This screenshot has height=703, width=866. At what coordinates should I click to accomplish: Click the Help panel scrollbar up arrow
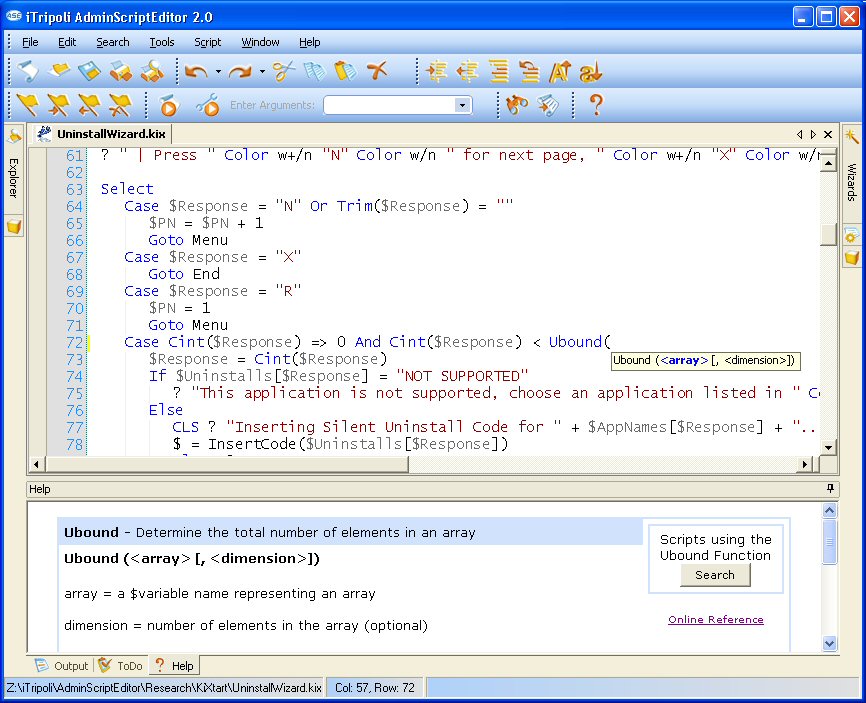pos(830,510)
